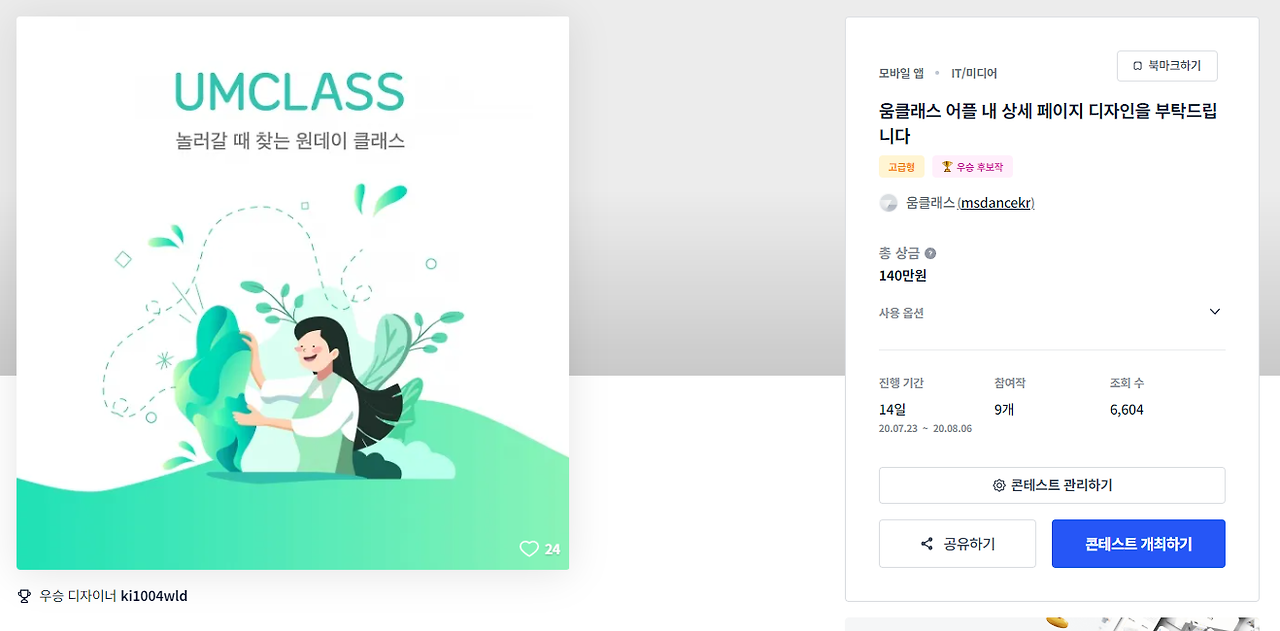Click the bookmark icon in 북마크하기

1137,66
